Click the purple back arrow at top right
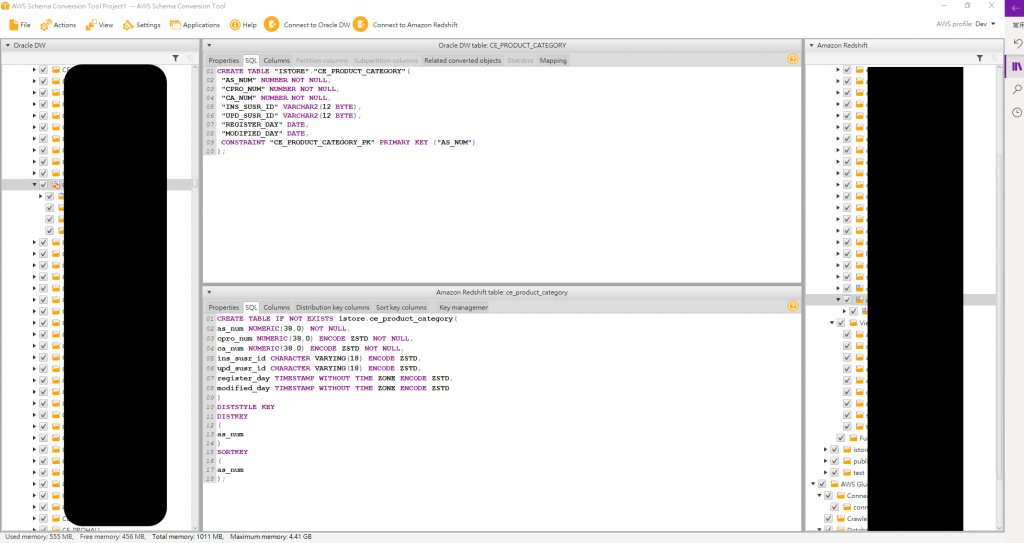This screenshot has height=543, width=1024. pos(1016,7)
